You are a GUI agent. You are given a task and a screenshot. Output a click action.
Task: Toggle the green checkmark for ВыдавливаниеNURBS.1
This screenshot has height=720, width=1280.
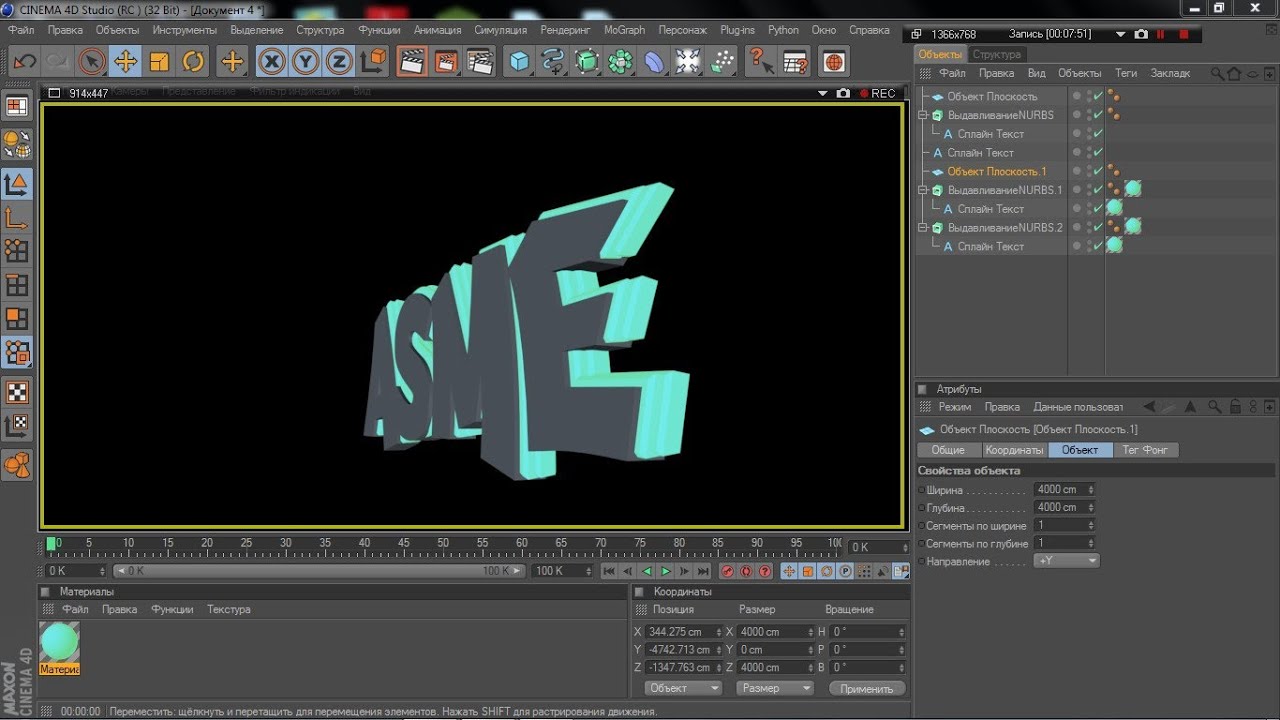pyautogui.click(x=1098, y=190)
